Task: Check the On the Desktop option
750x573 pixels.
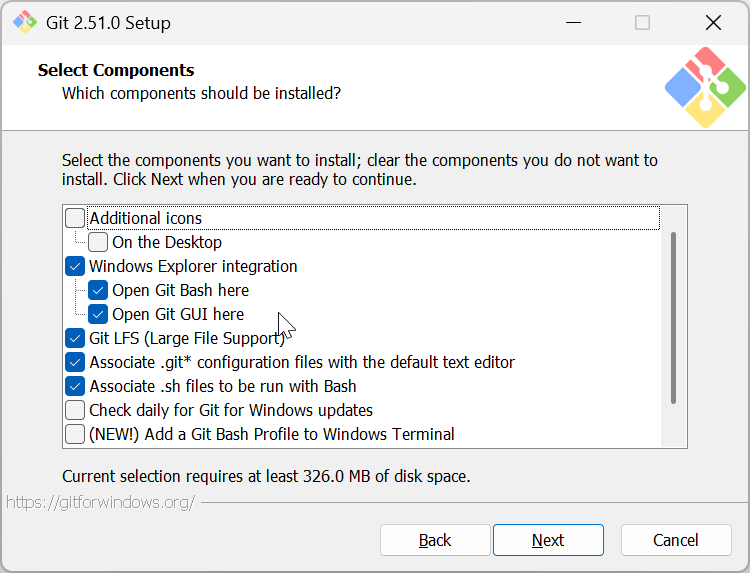Action: [x=98, y=242]
